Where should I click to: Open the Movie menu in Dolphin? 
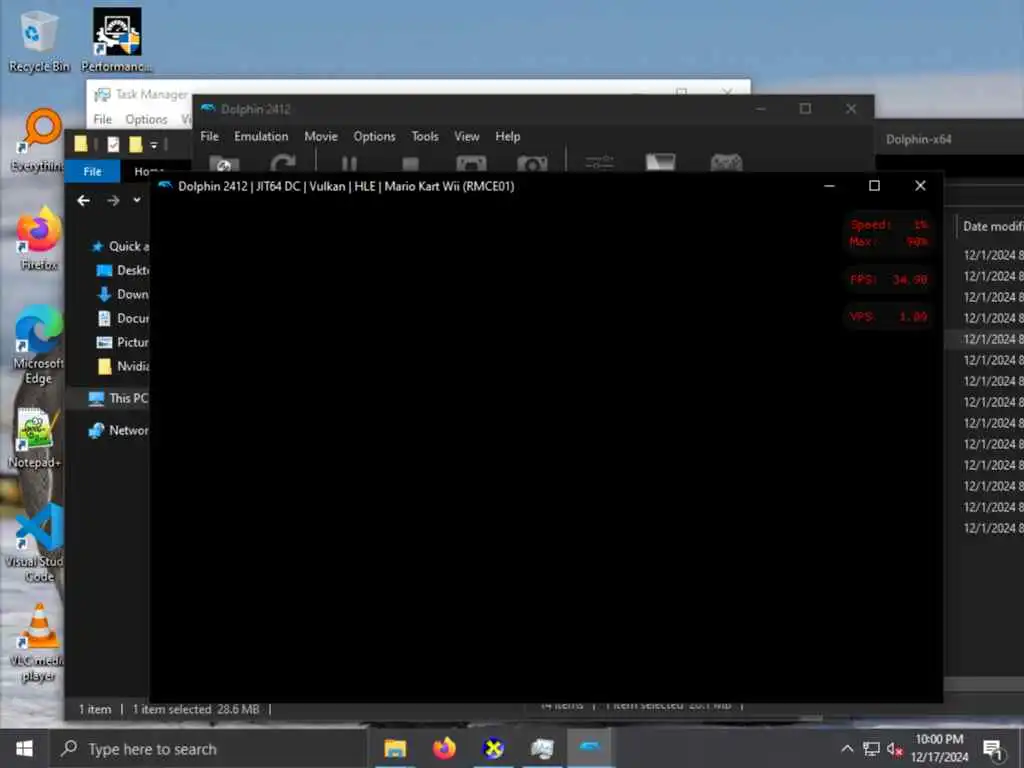tap(321, 136)
